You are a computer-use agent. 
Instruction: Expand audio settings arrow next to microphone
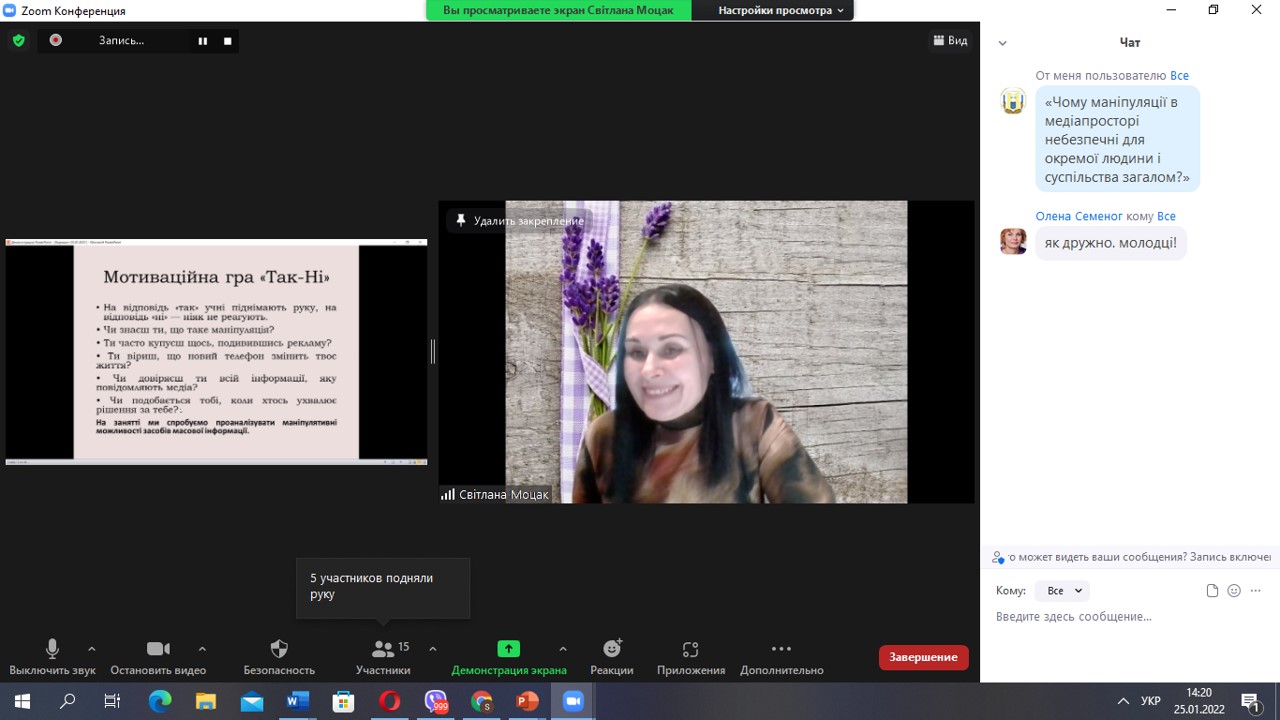[x=92, y=649]
